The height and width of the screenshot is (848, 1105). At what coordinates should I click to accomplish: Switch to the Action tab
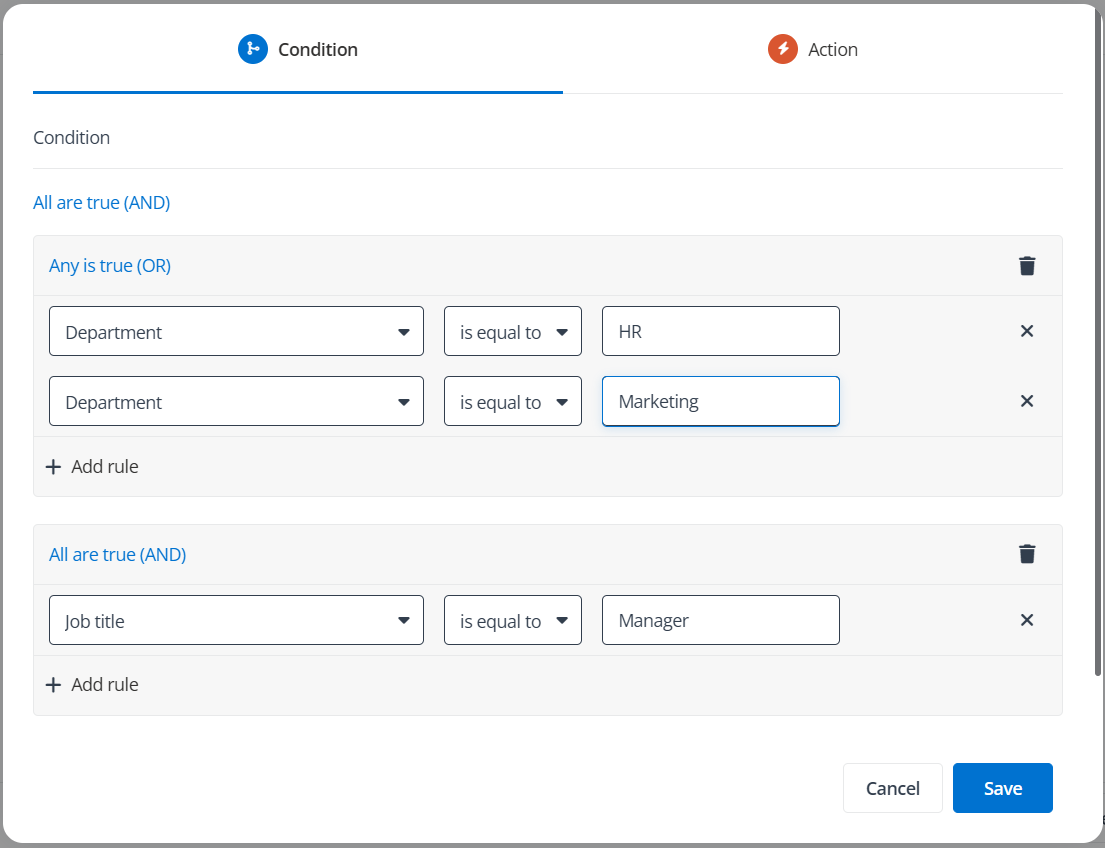click(x=812, y=49)
